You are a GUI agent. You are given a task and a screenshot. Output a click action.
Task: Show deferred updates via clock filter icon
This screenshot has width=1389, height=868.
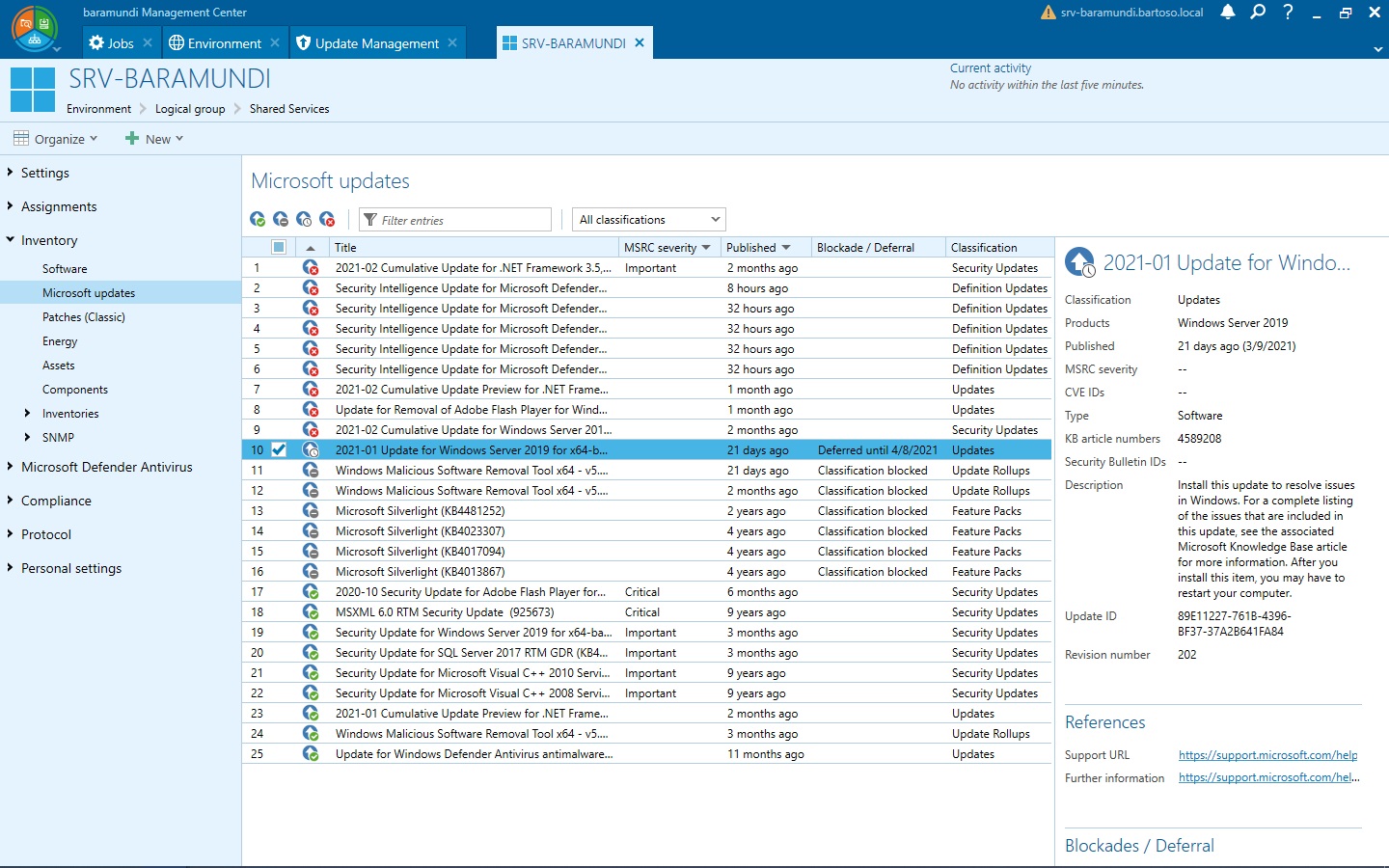[304, 219]
